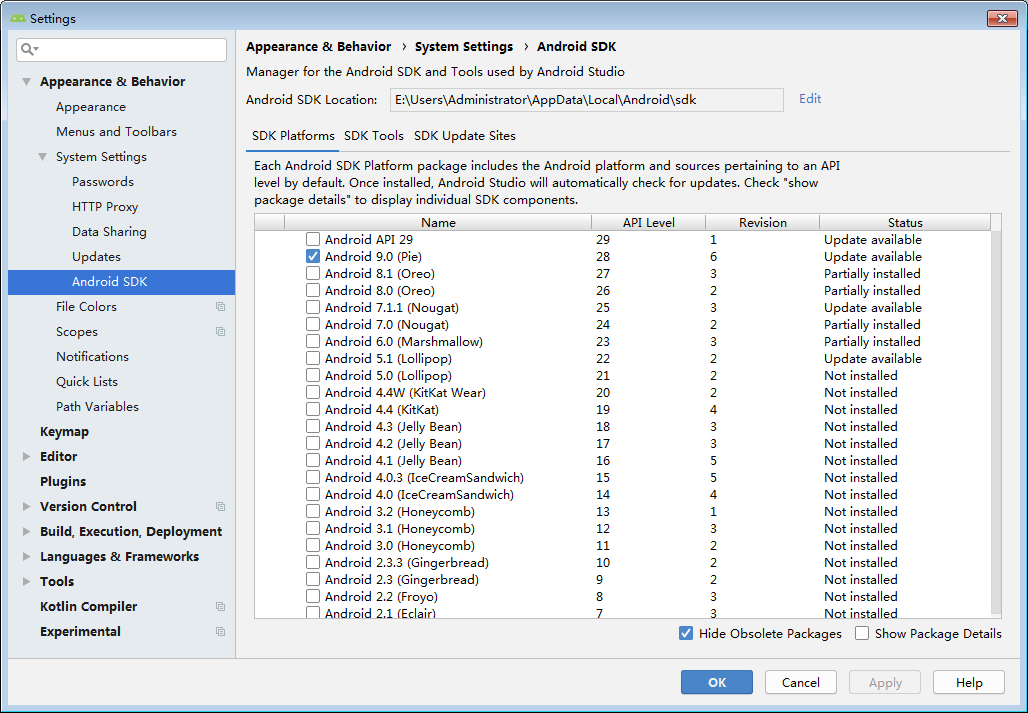Expand the Editor tree node
The height and width of the screenshot is (713, 1028).
tap(26, 457)
